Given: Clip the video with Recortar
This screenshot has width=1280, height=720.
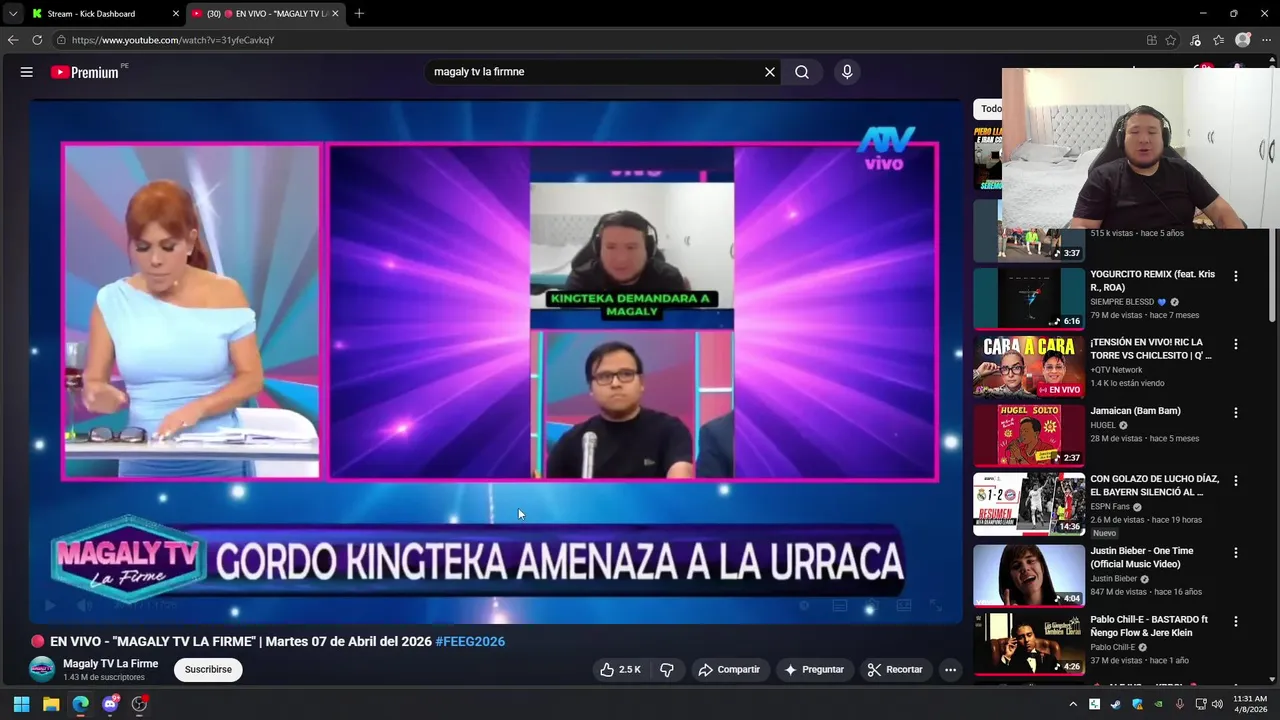Looking at the screenshot, I should pos(895,670).
